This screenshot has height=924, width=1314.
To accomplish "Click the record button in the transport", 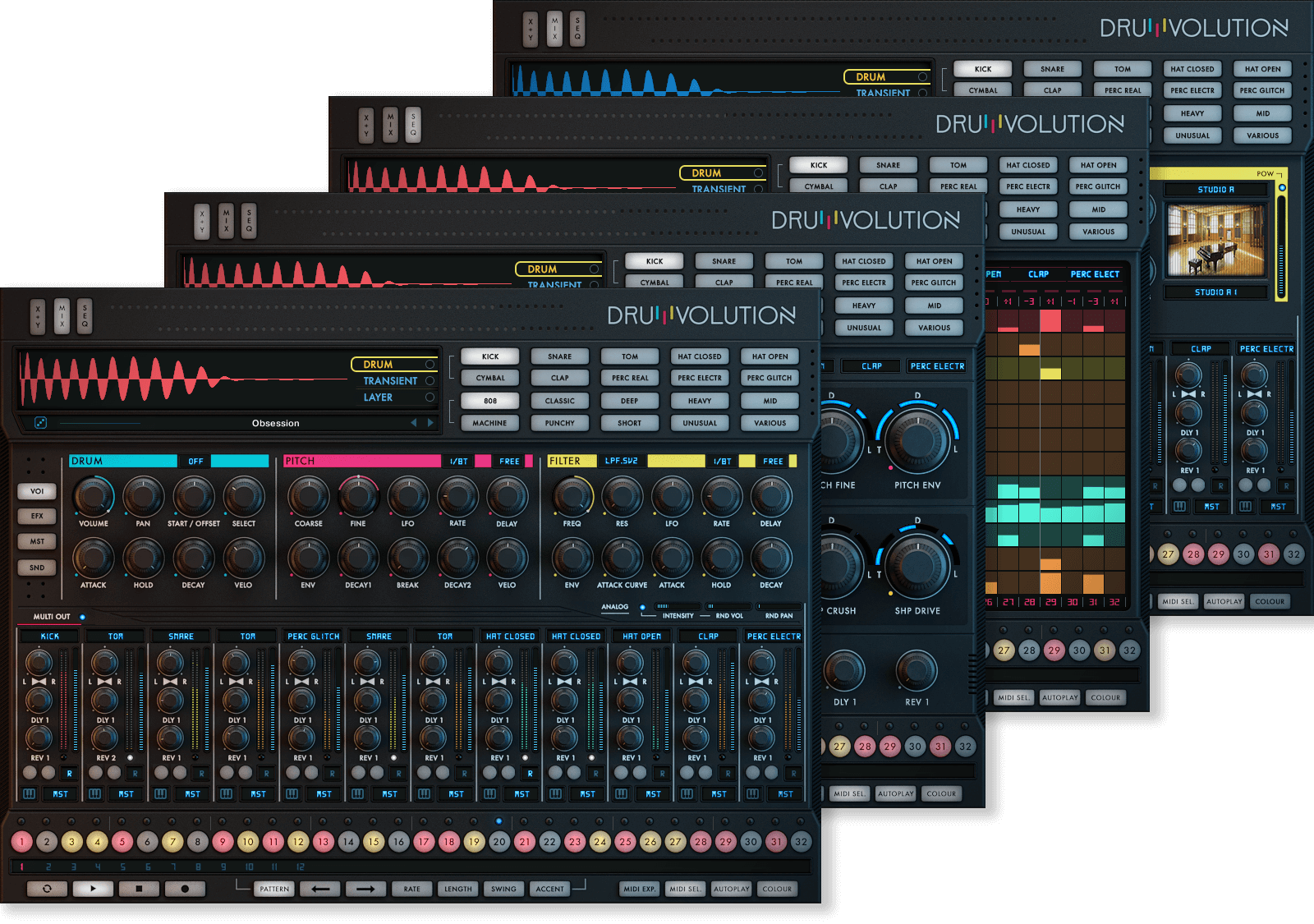I will click(185, 889).
